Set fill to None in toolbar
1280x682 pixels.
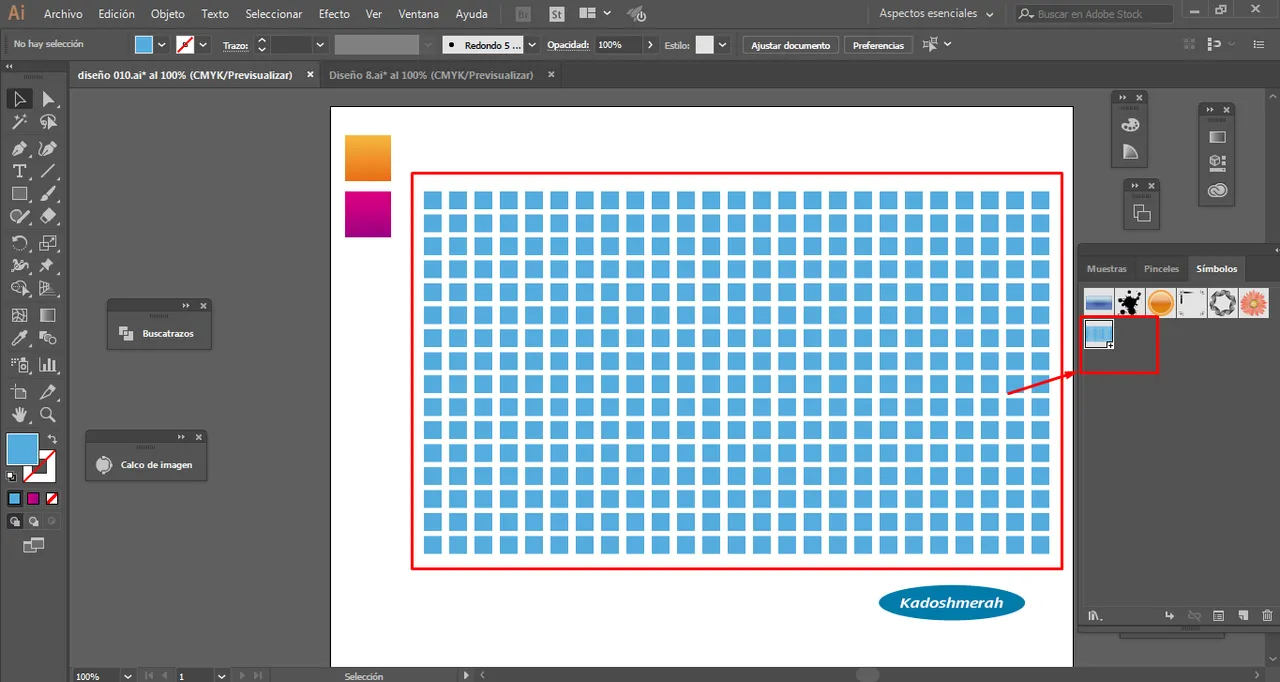tap(52, 498)
